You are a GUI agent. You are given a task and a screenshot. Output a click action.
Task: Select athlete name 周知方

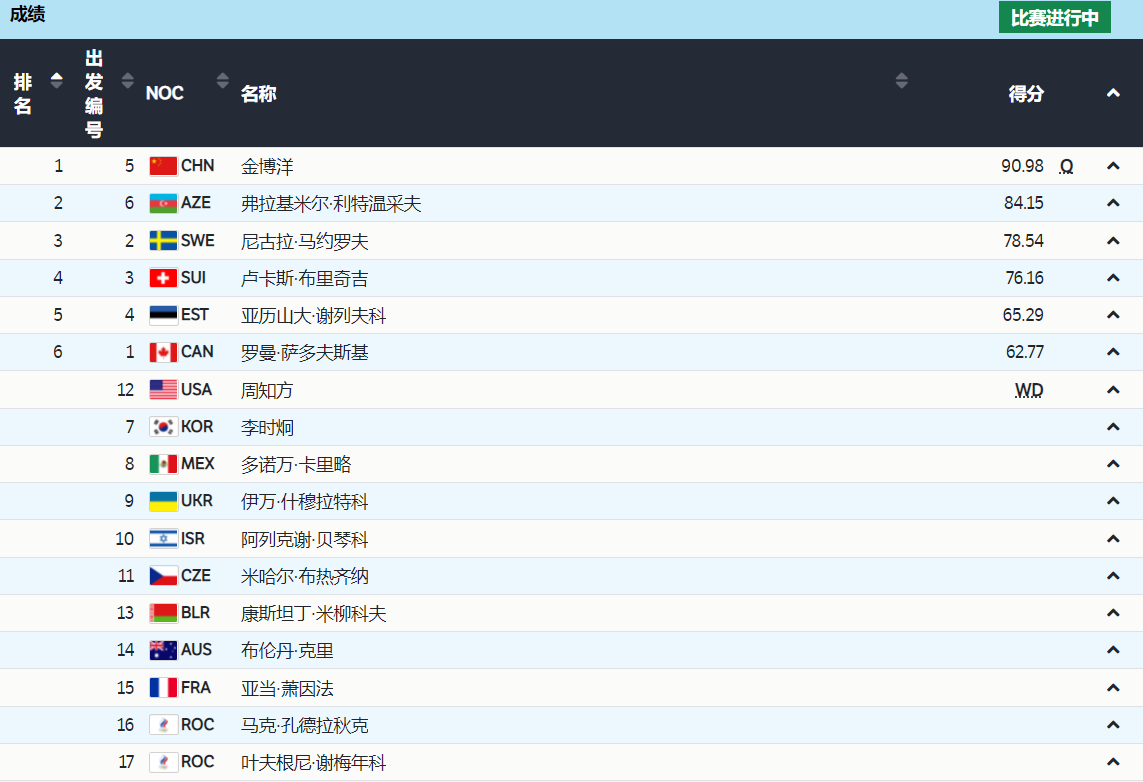click(267, 390)
